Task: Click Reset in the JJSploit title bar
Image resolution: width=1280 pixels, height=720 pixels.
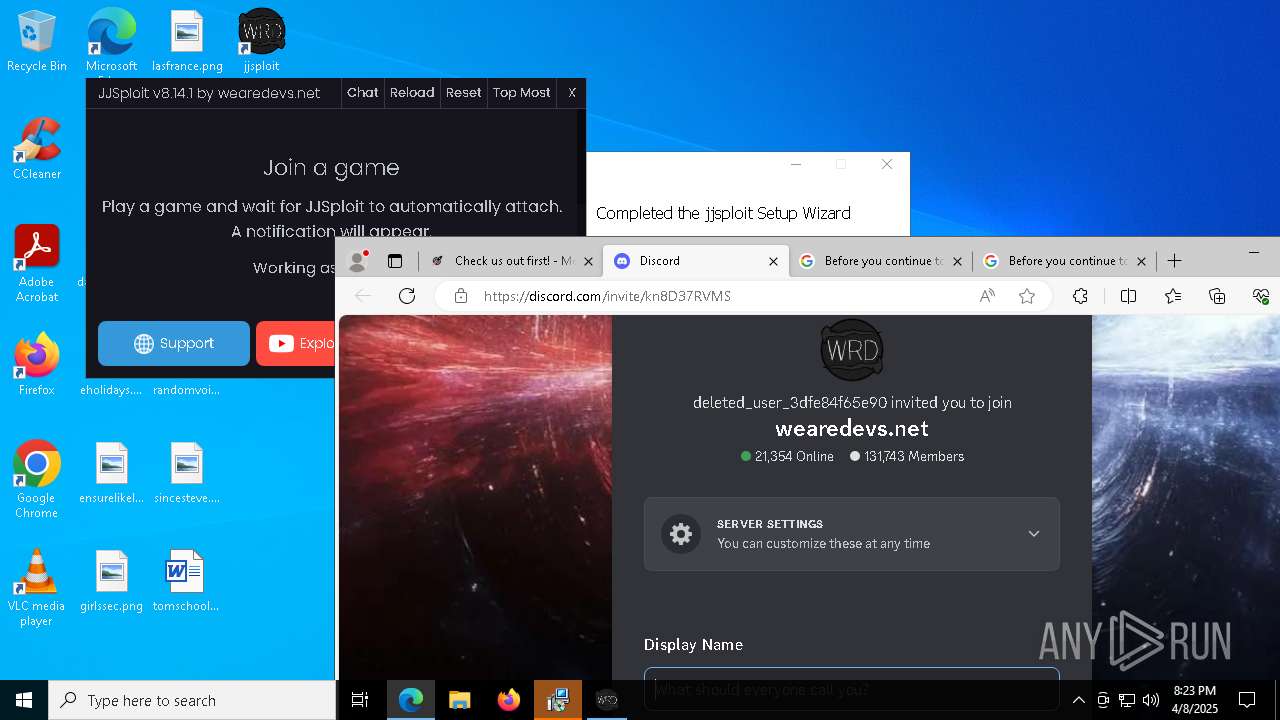Action: 463,93
